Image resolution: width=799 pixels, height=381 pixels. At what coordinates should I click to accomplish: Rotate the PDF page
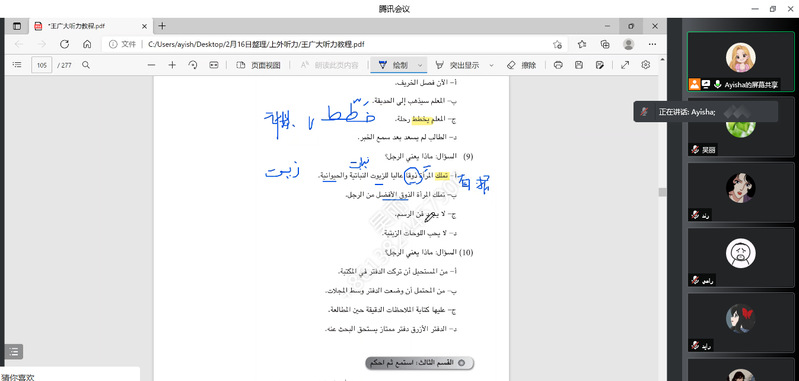193,65
